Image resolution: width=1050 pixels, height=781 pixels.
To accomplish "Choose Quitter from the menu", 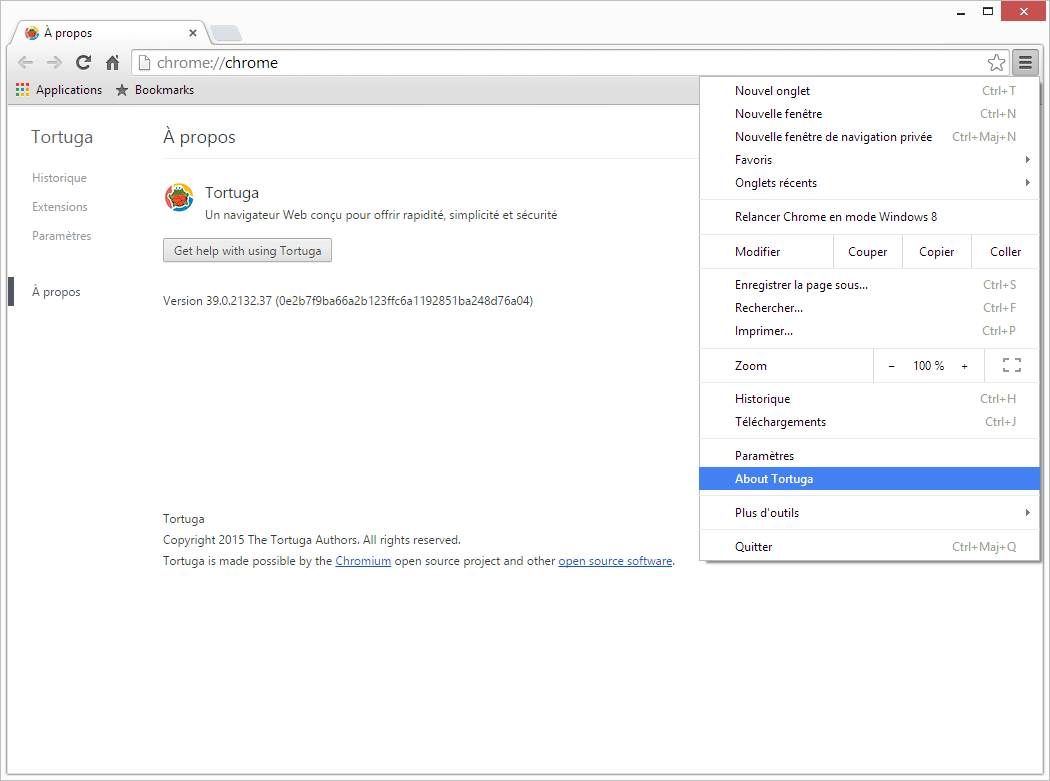I will click(x=869, y=547).
